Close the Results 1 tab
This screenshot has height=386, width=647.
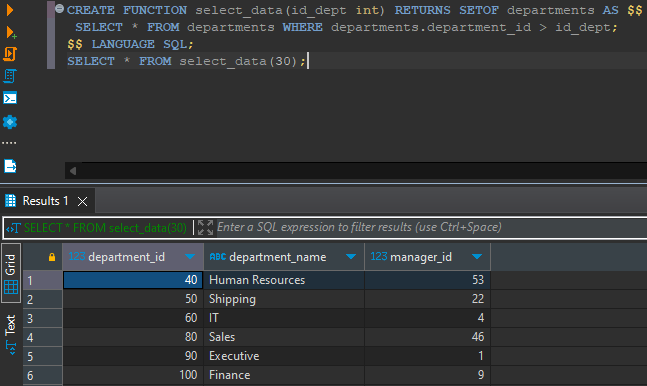[83, 201]
